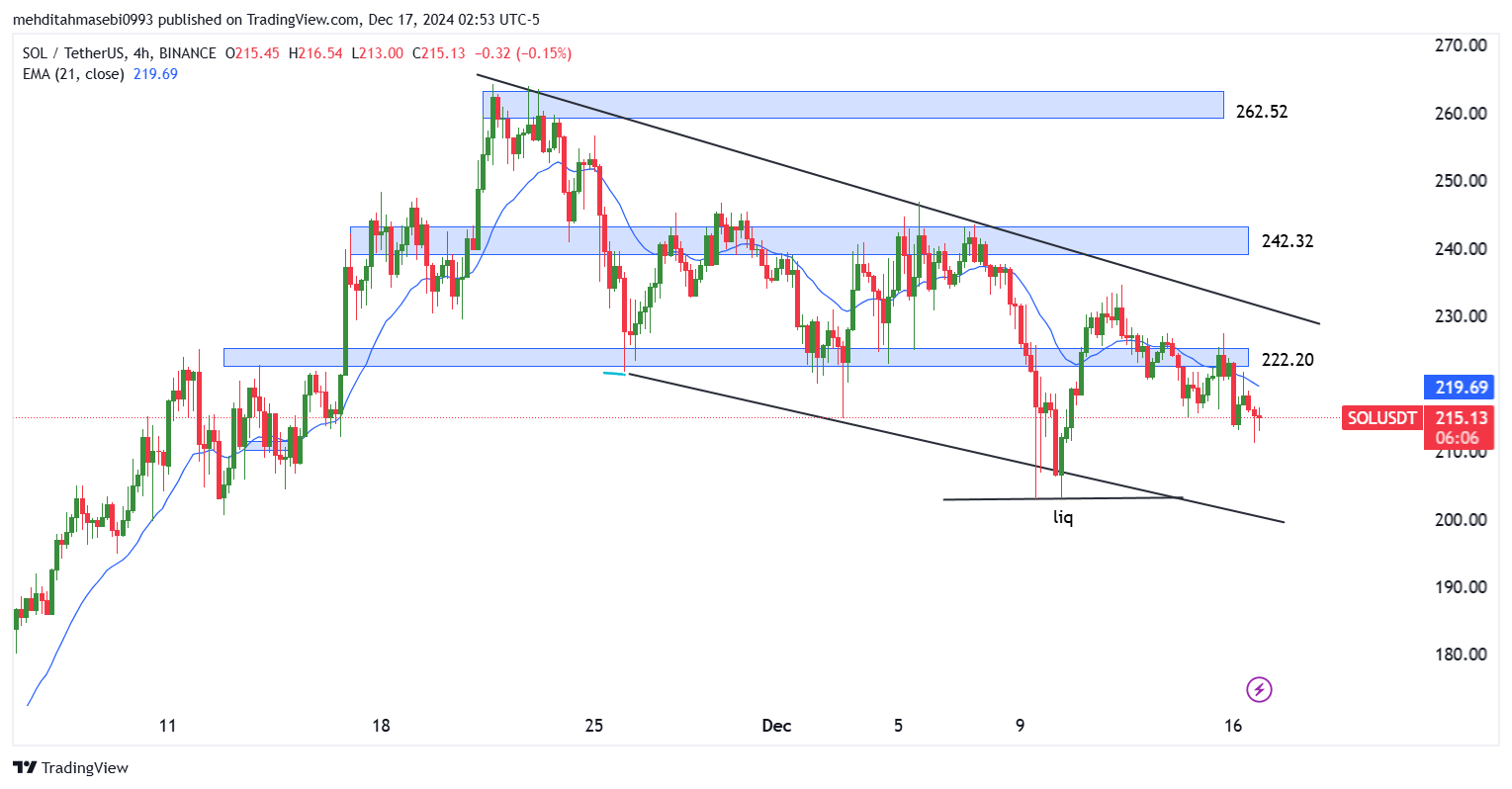This screenshot has height=789, width=1512.
Task: Click the '11' date on time axis
Action: point(167,726)
